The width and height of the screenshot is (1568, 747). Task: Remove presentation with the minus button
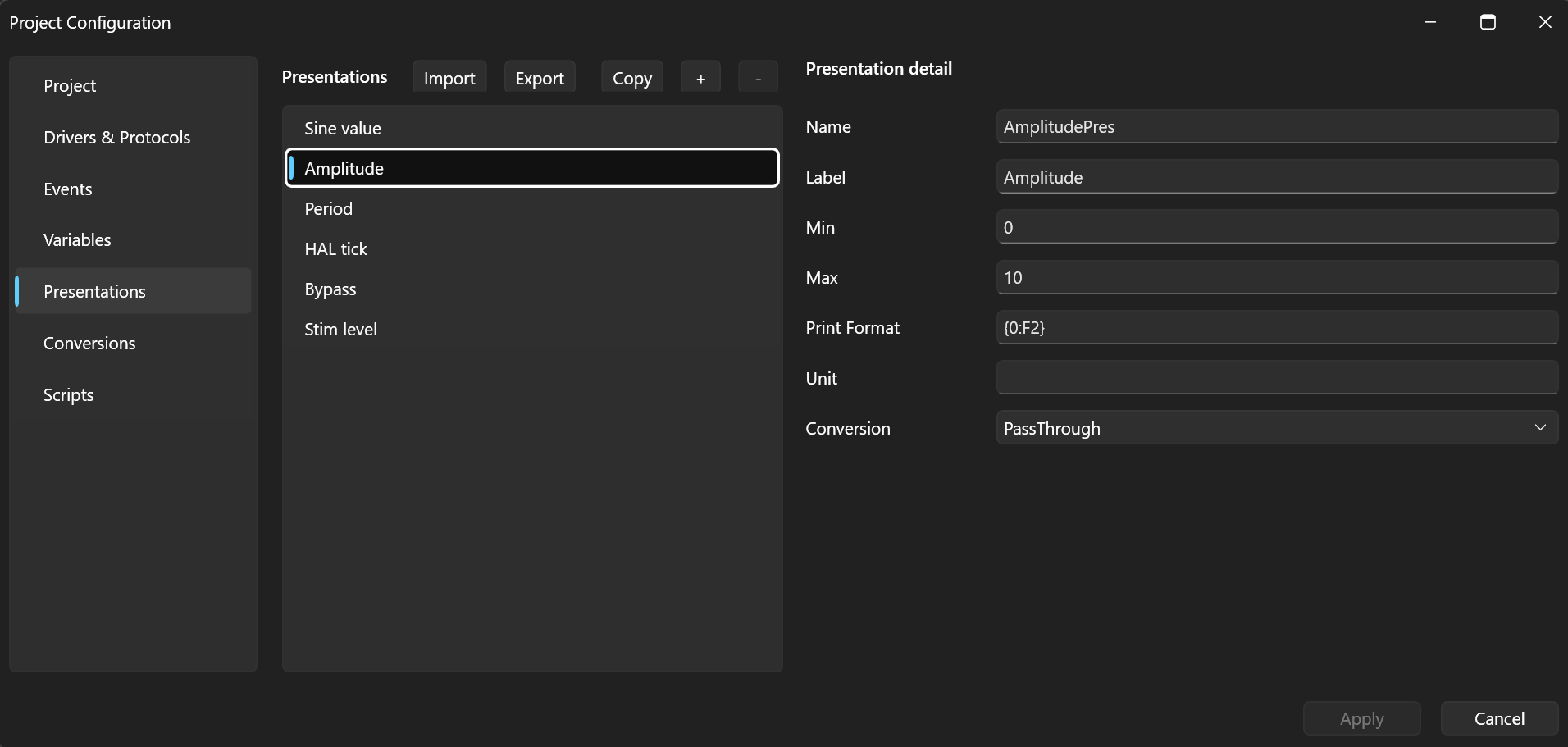758,78
